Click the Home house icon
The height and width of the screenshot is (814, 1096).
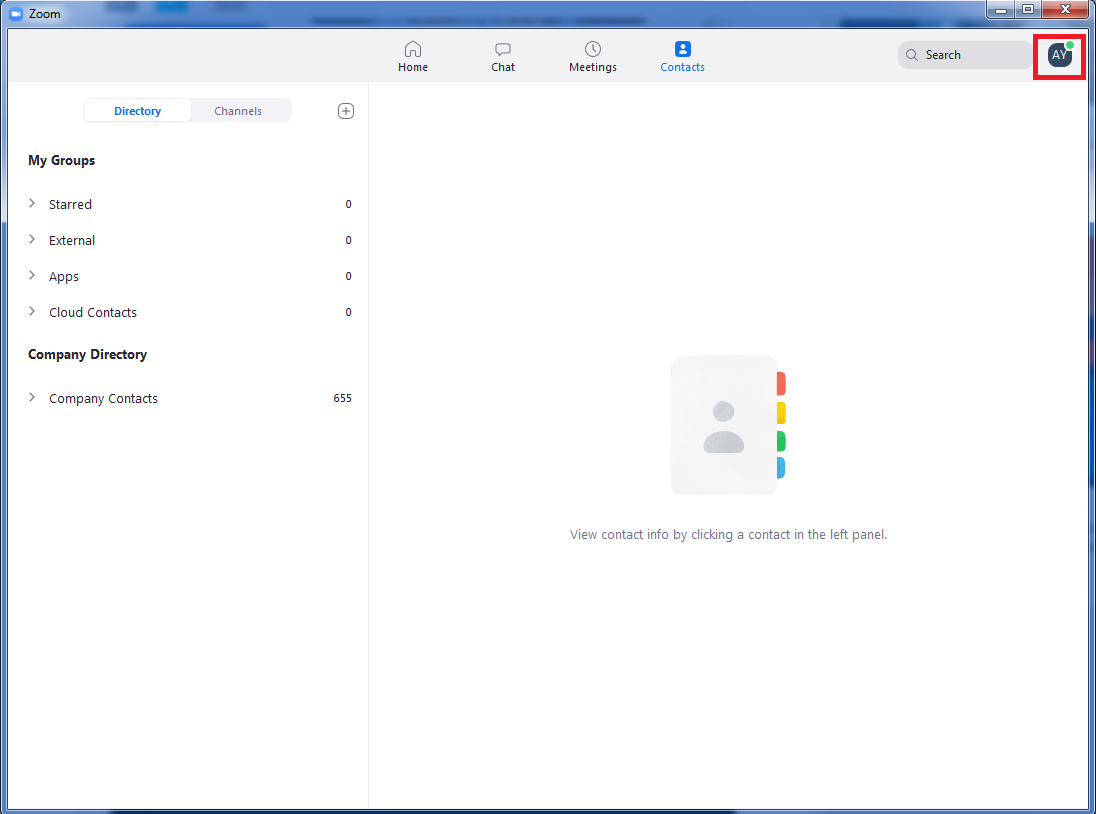[x=413, y=49]
